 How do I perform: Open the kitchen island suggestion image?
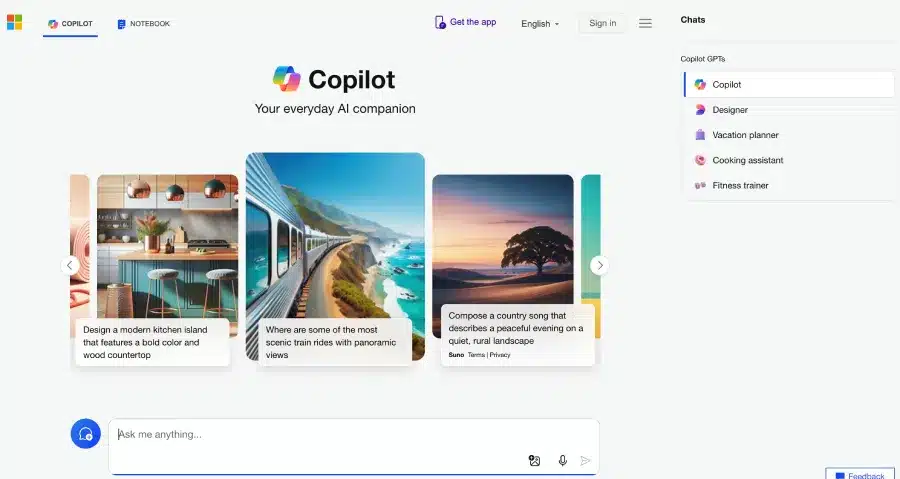point(168,247)
